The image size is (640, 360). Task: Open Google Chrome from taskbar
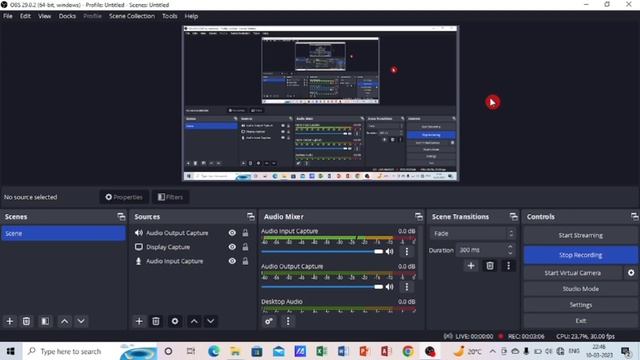[x=408, y=351]
